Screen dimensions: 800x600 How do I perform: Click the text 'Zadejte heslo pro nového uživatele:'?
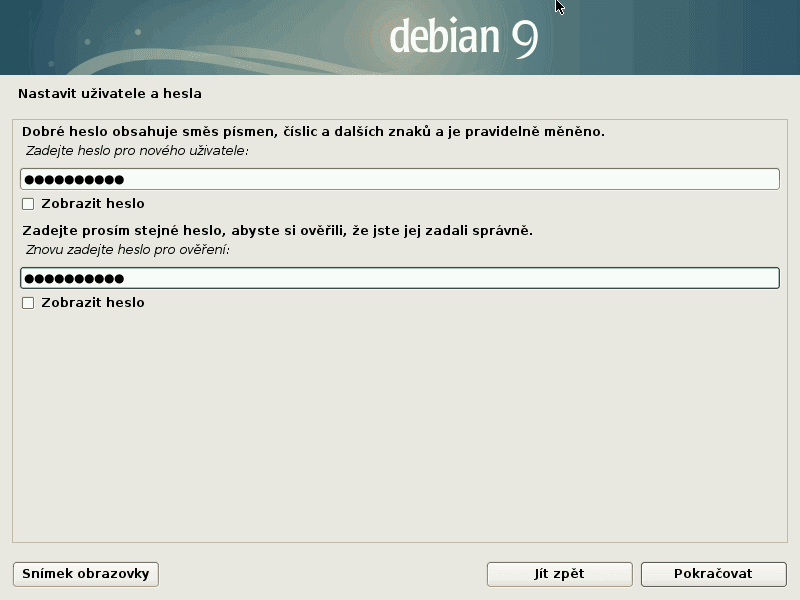[137, 151]
